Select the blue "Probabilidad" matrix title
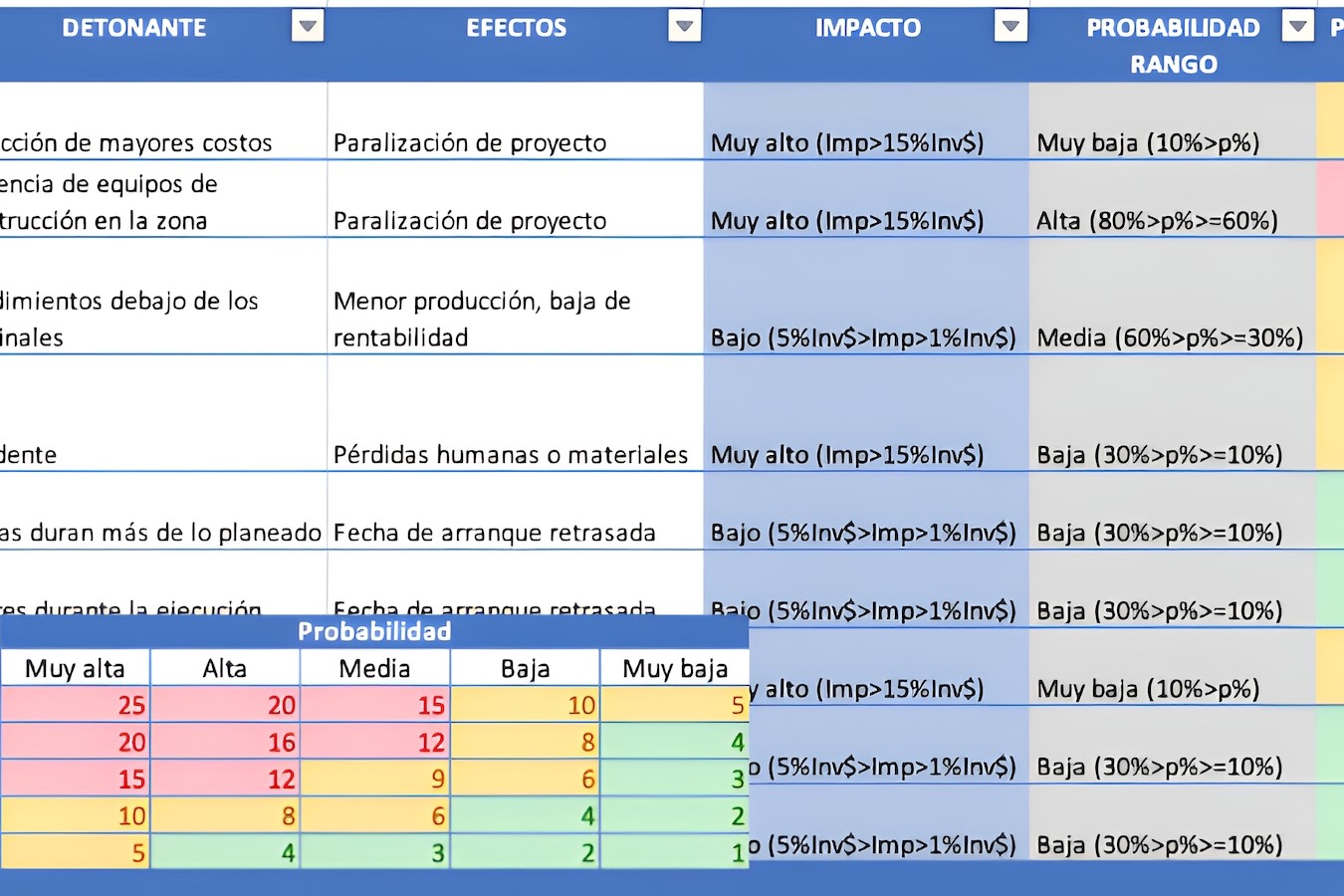Image resolution: width=1344 pixels, height=896 pixels. 374,631
